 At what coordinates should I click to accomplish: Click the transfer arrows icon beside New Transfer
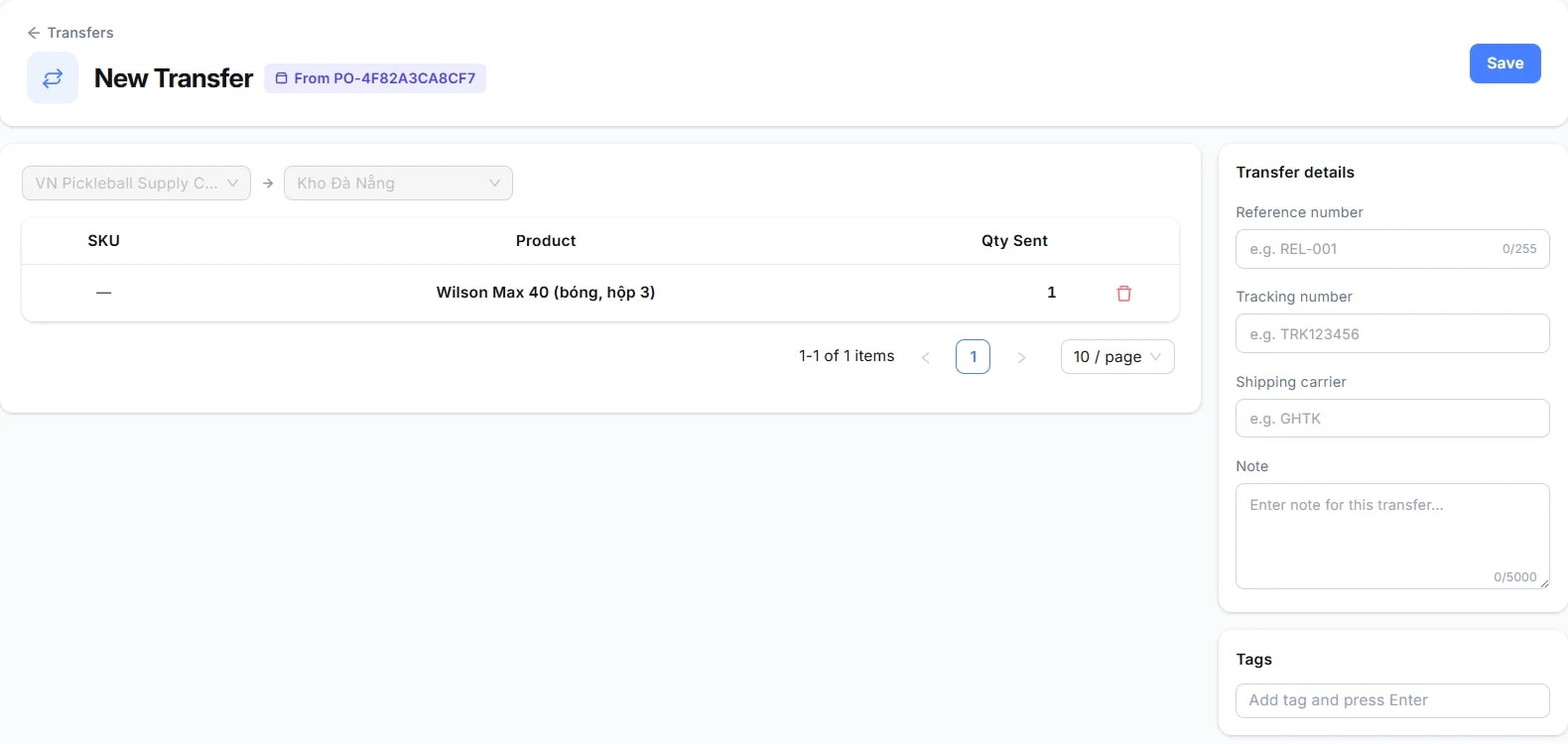pos(53,78)
